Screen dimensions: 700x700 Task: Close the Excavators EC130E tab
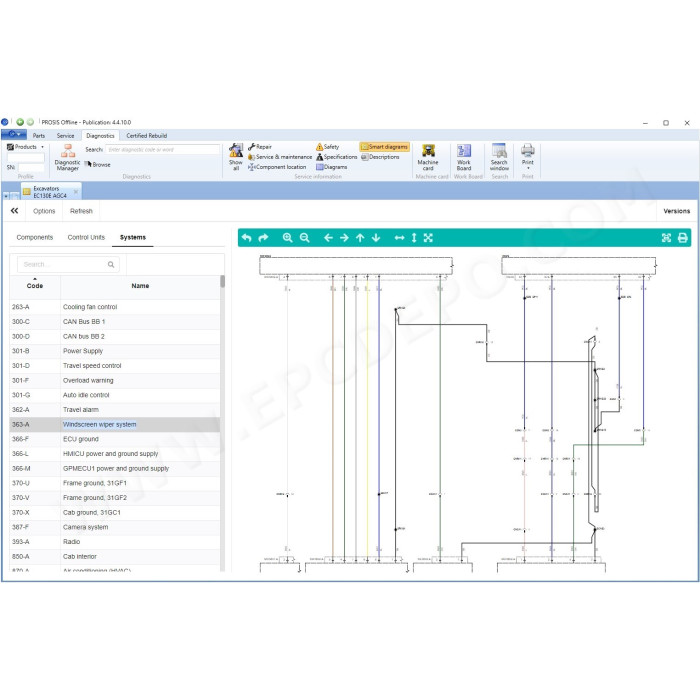[76, 192]
